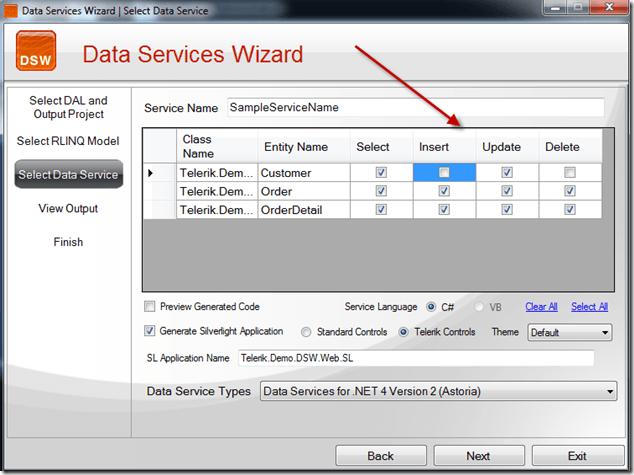Viewport: 634px width, 475px height.
Task: Check Delete checkbox for Customer row
Action: coord(570,173)
